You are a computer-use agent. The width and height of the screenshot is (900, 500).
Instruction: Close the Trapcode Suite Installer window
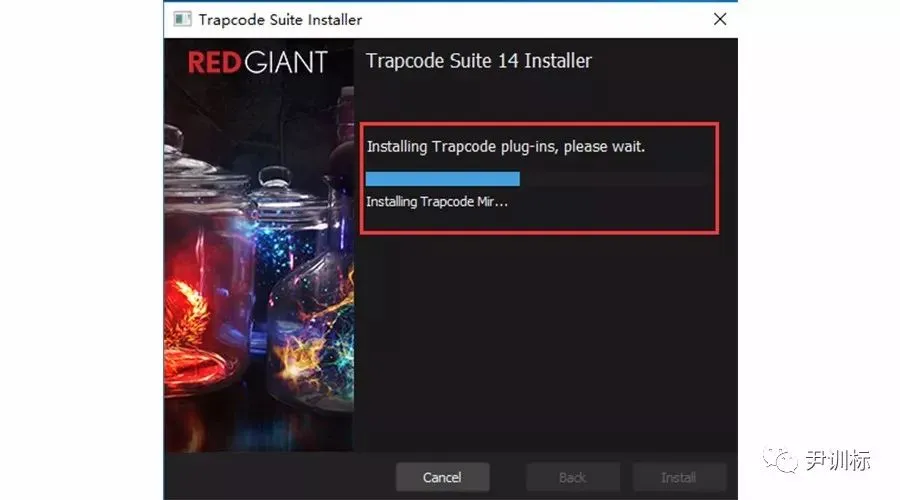720,20
